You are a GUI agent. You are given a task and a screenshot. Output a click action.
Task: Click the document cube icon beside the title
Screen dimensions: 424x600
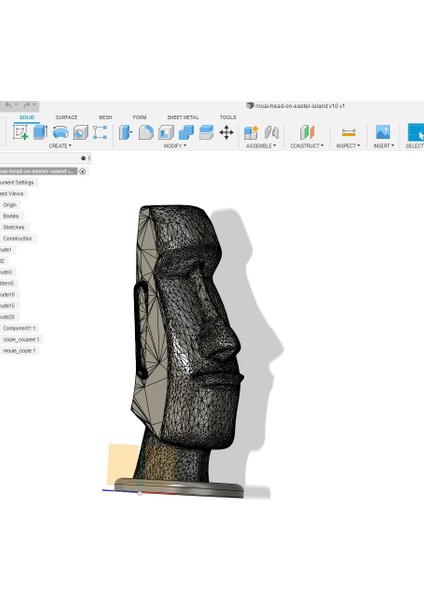point(250,106)
